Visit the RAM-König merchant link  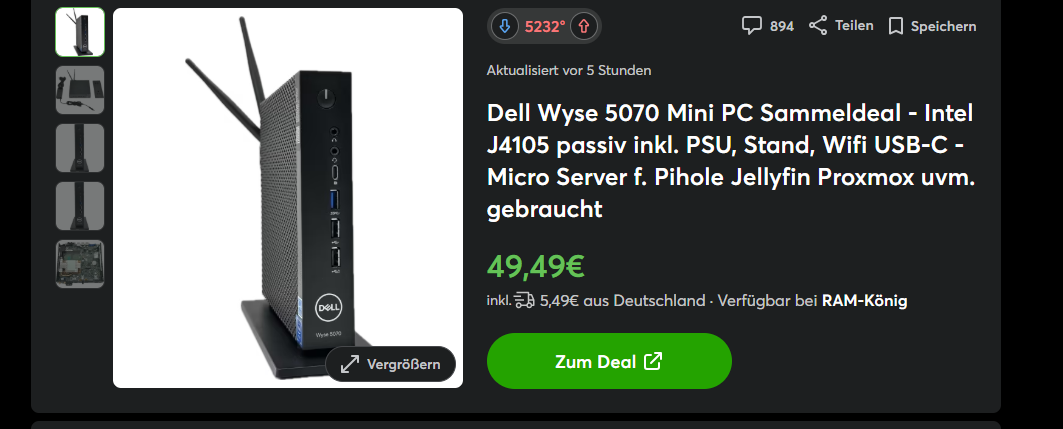864,300
